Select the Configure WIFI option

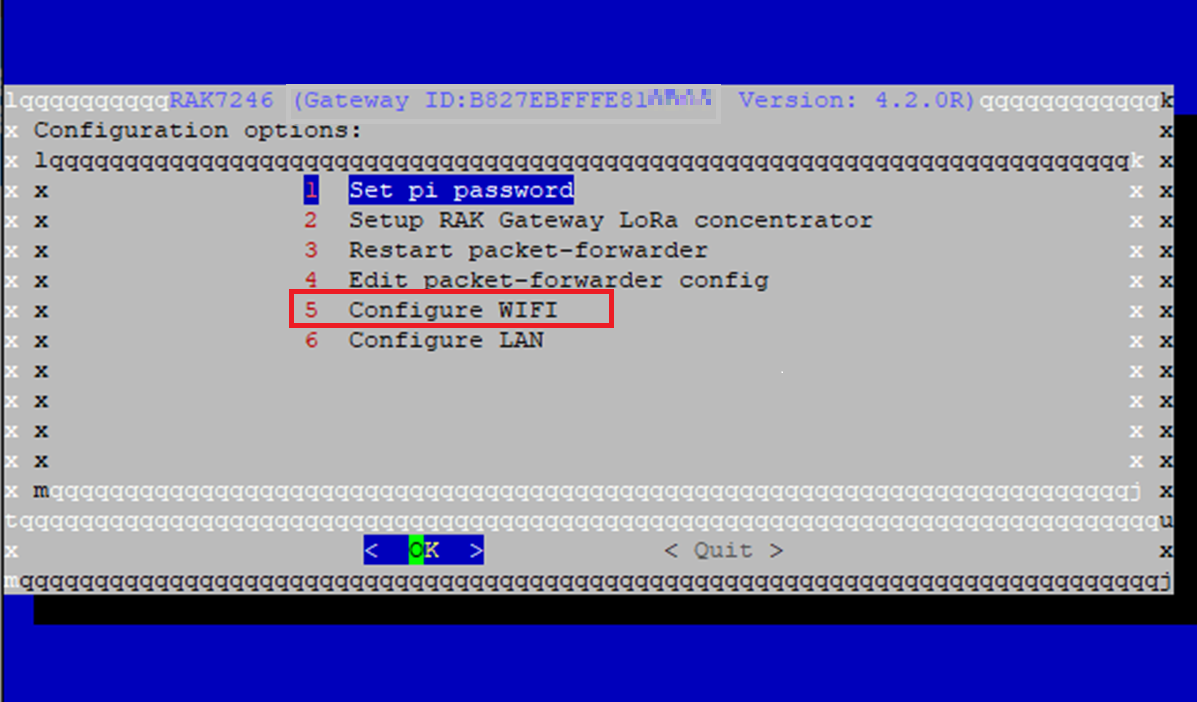(453, 310)
